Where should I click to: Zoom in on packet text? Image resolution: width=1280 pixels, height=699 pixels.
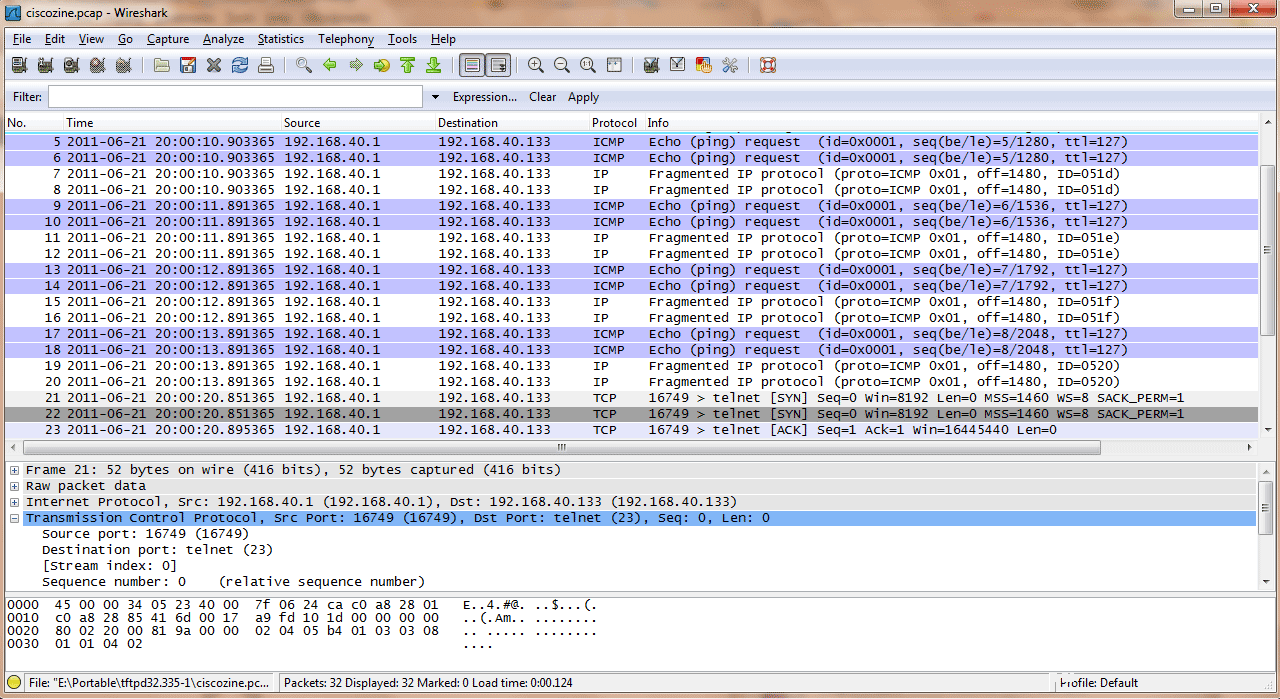point(536,65)
